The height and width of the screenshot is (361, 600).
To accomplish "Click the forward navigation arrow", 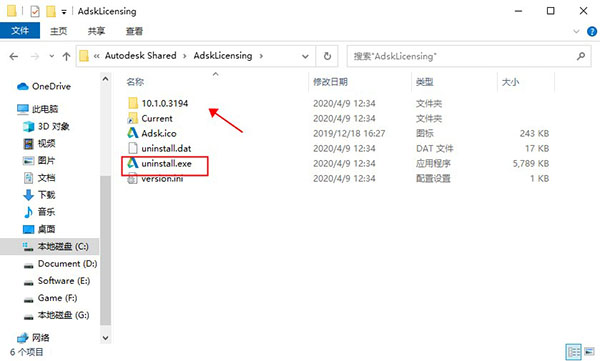I will pos(35,57).
